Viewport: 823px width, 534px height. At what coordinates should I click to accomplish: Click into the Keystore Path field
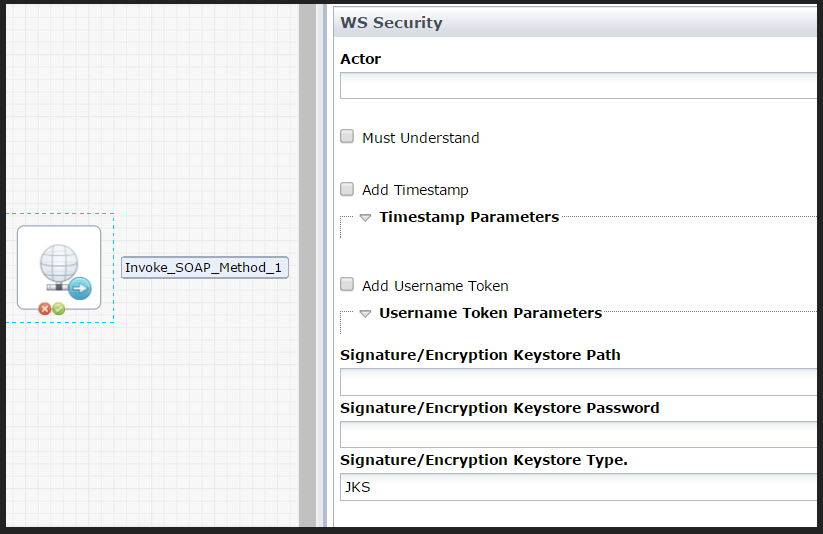(580, 382)
